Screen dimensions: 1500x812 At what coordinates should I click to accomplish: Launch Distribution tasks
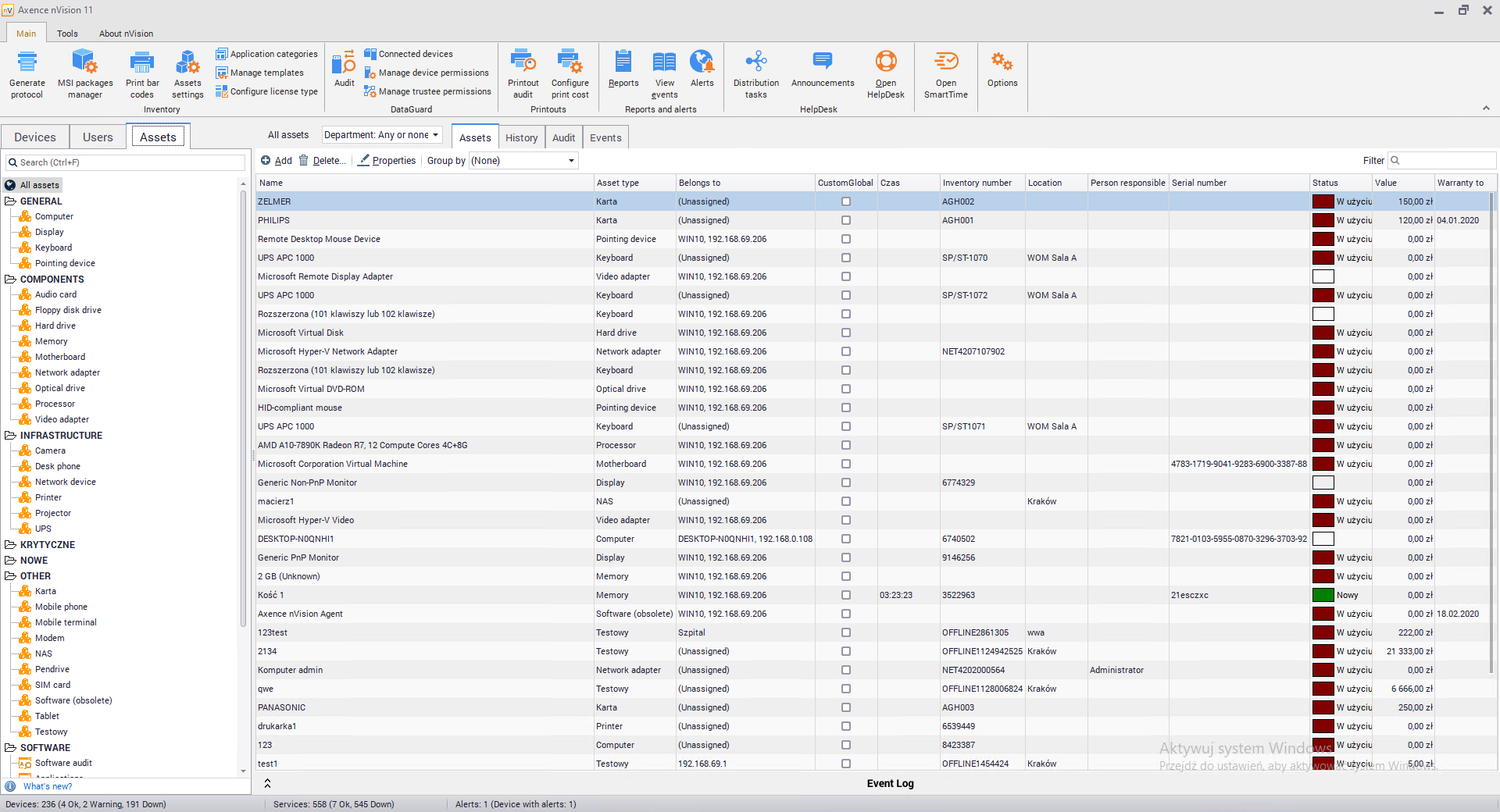[755, 62]
